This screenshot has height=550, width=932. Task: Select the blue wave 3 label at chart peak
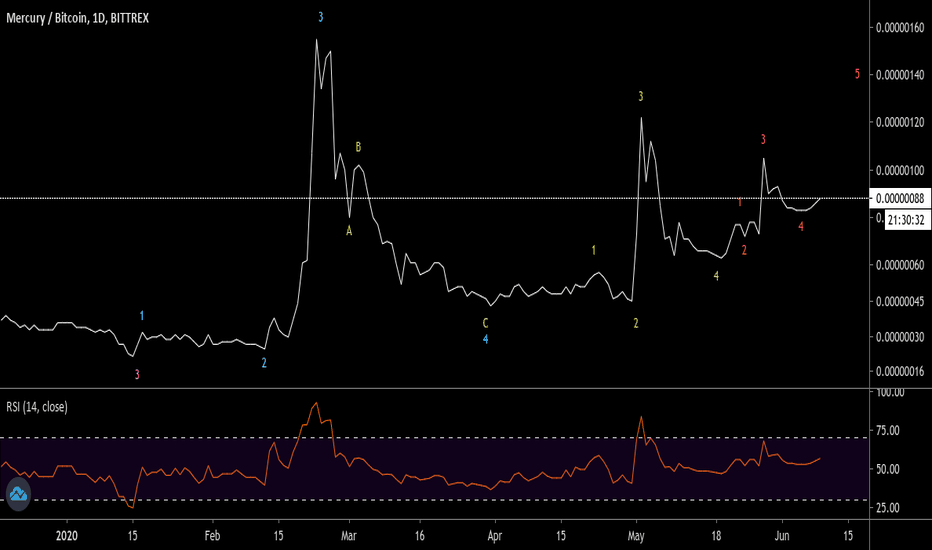[320, 17]
